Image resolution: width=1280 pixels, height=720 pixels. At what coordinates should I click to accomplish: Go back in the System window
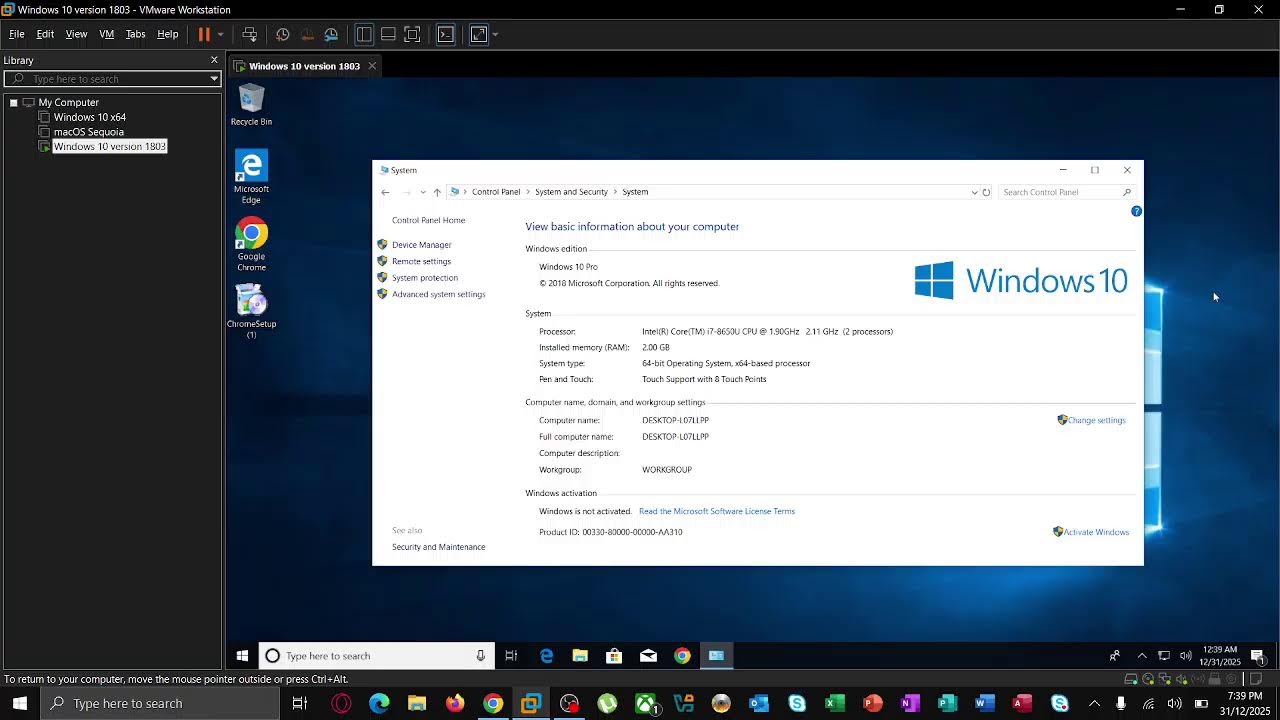(385, 192)
